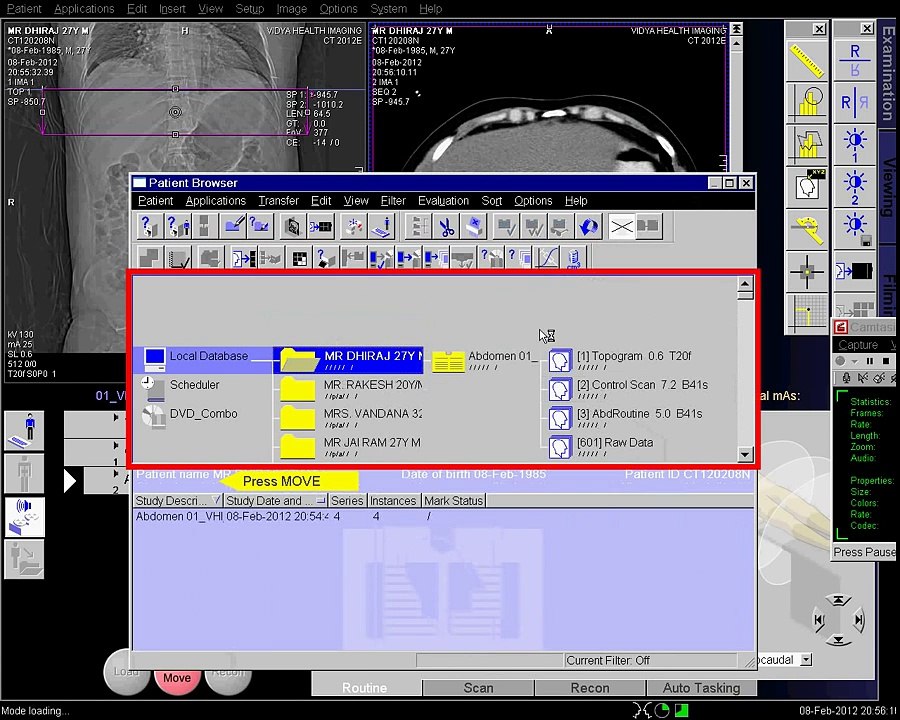This screenshot has height=720, width=900.
Task: Save window settings with brightness disk icon
Action: tap(854, 229)
